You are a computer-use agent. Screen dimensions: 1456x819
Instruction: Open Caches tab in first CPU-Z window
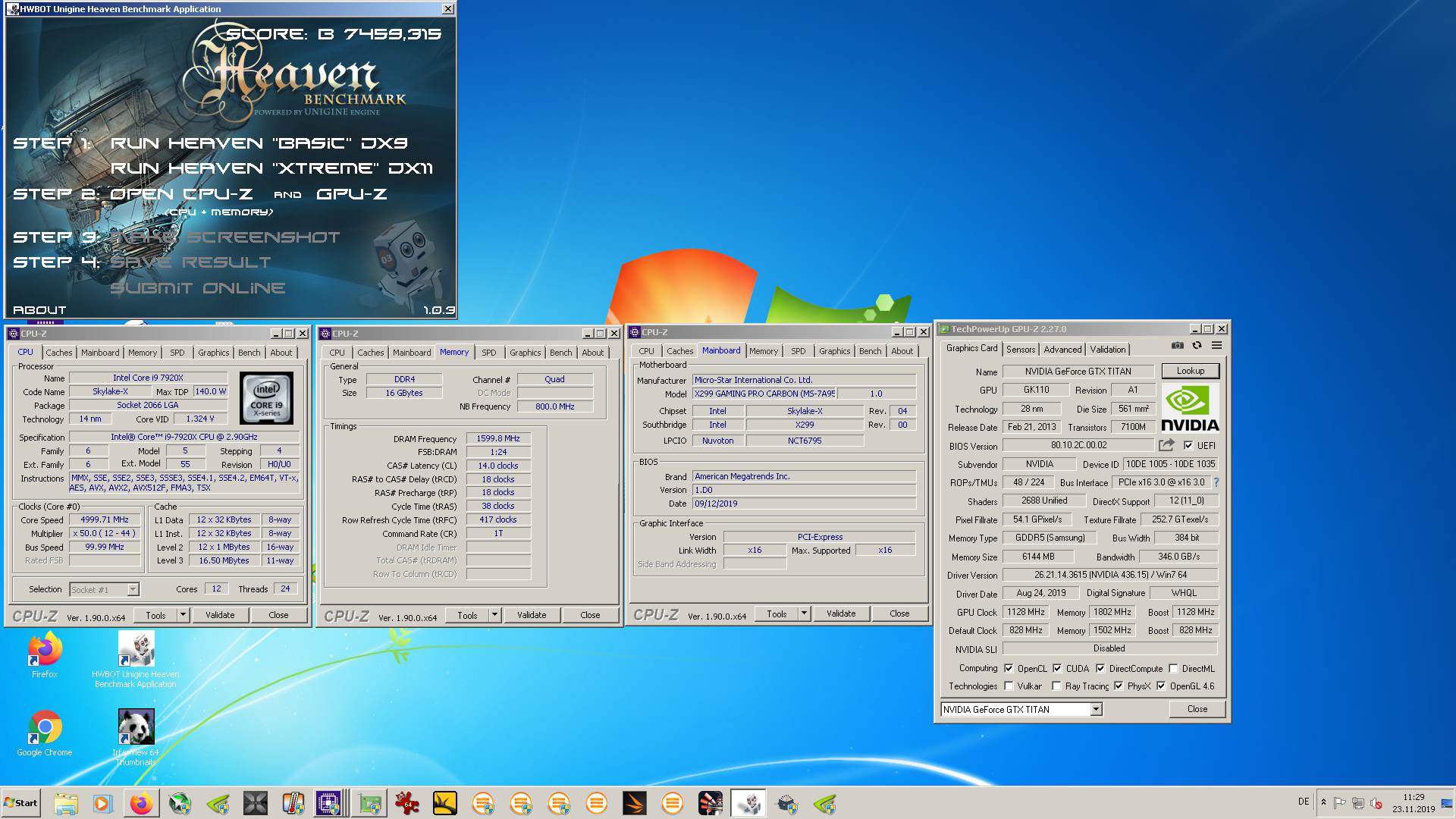coord(59,352)
